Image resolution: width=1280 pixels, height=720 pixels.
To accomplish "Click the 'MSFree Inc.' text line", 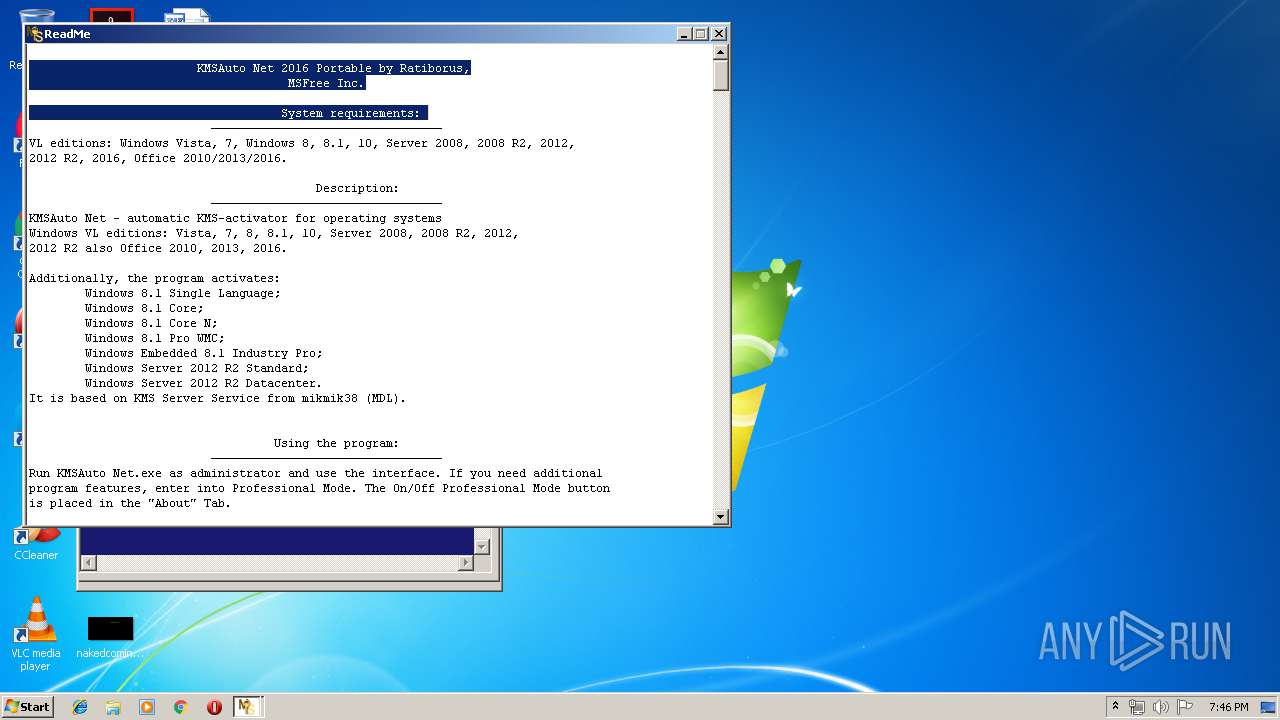I will click(x=326, y=83).
